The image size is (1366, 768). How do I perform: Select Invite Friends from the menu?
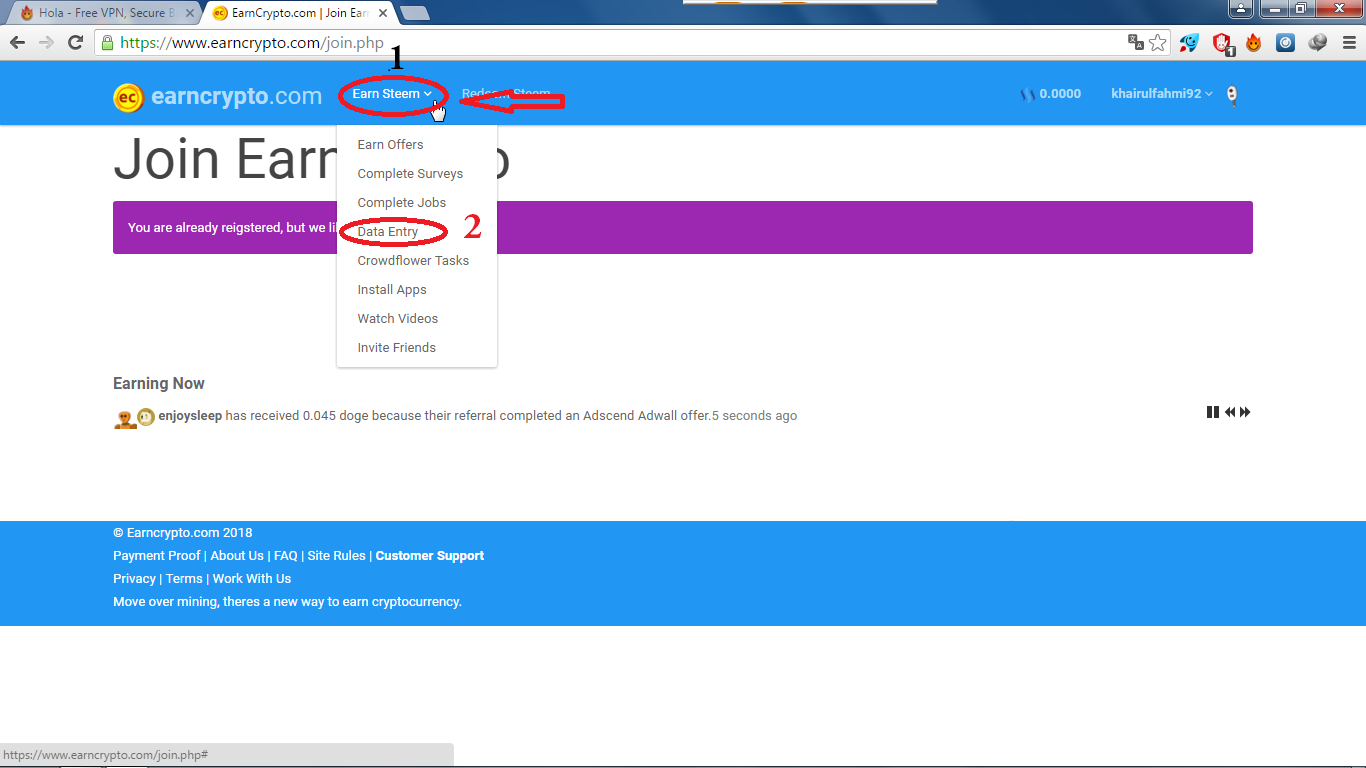397,347
